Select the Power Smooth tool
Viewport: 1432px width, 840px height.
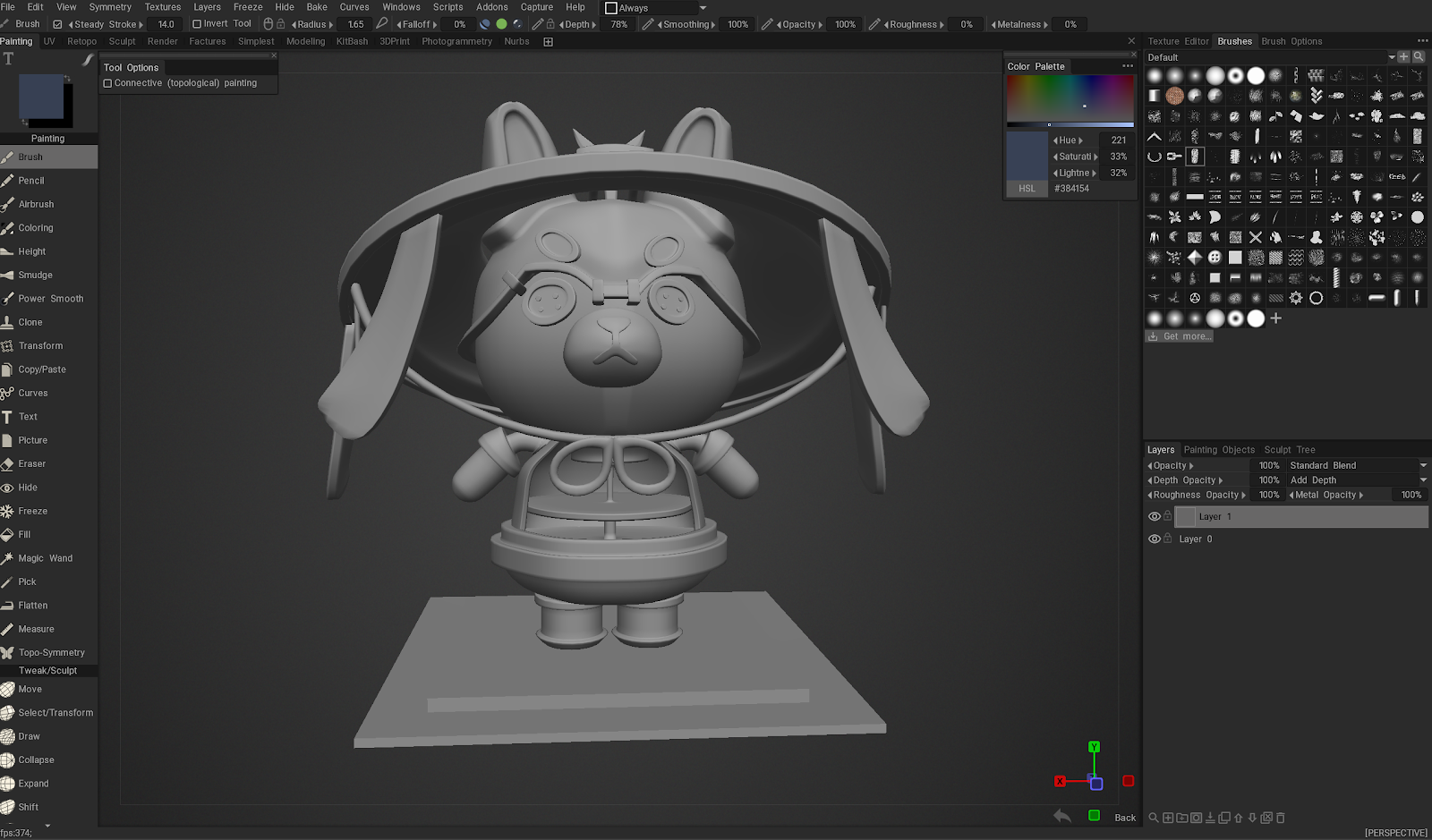(48, 299)
